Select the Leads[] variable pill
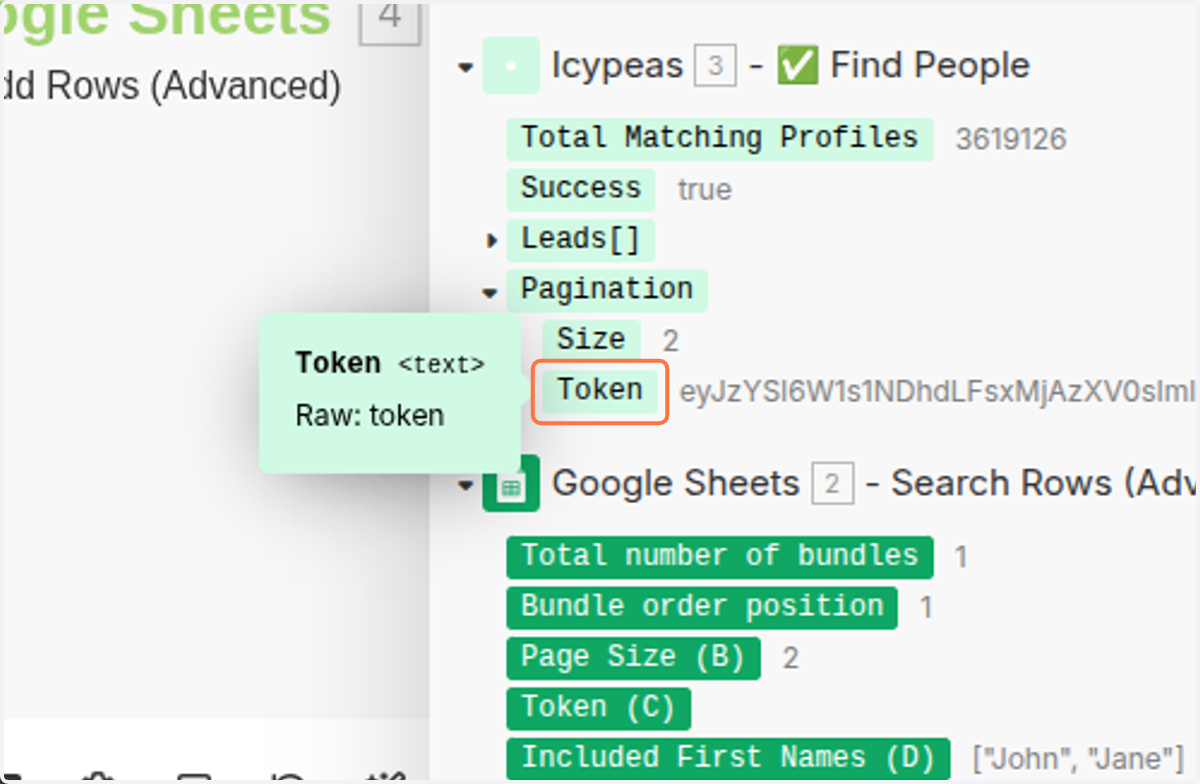The height and width of the screenshot is (784, 1200). [581, 240]
